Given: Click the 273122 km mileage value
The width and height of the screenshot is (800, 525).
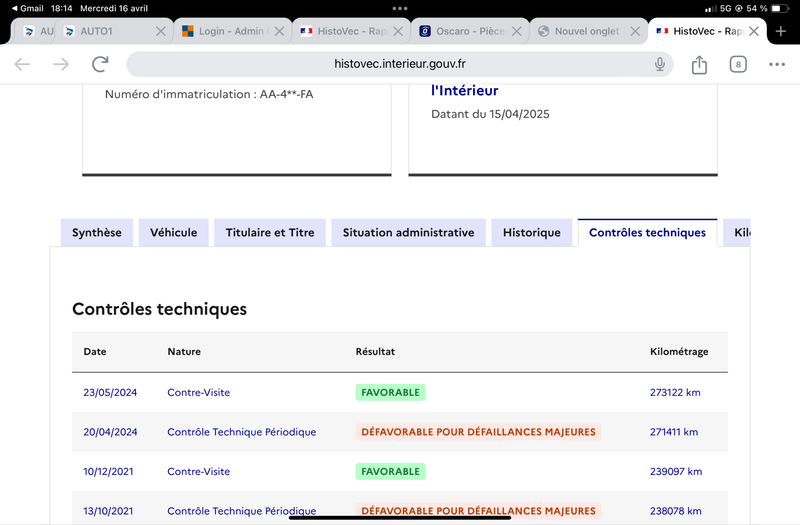Looking at the screenshot, I should [675, 392].
